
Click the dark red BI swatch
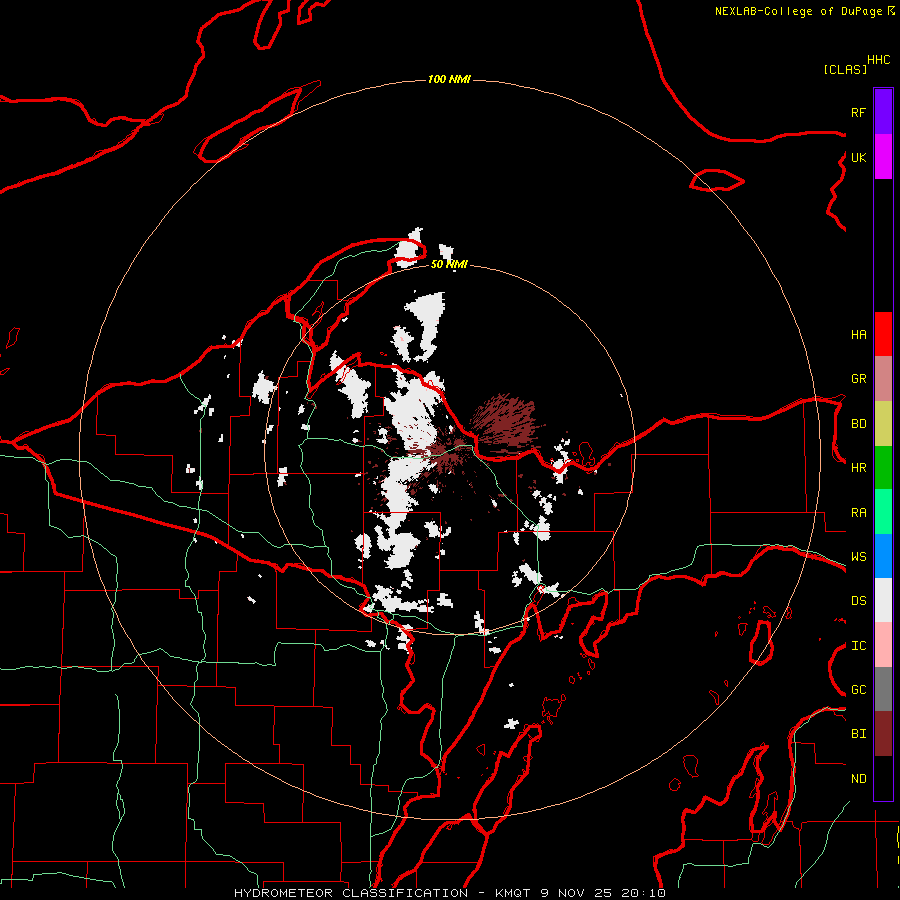tap(883, 734)
